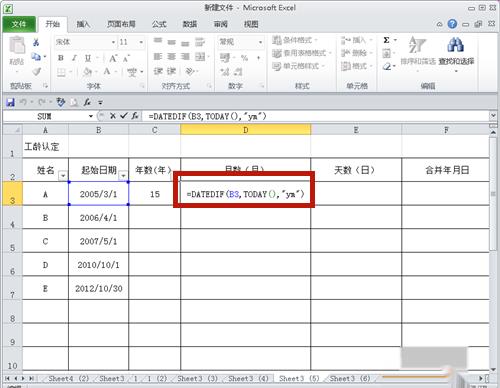Toggle Bold formatting
Screen dimensions: 500x388
[x=61, y=58]
